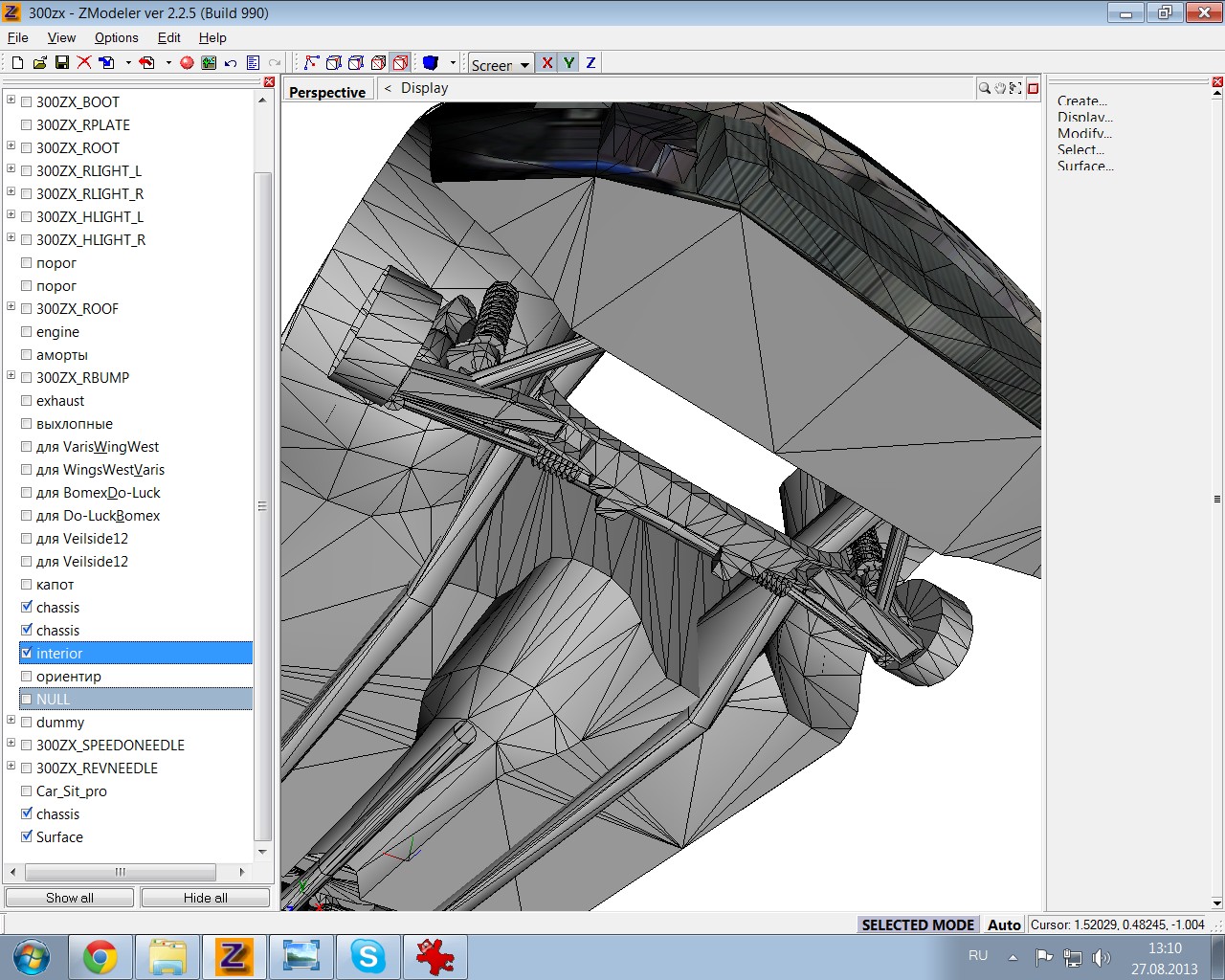
Task: Check the капот visibility checkbox
Action: click(x=27, y=584)
